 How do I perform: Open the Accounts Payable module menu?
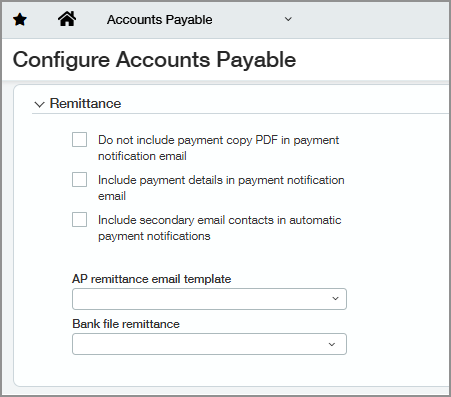pos(159,20)
